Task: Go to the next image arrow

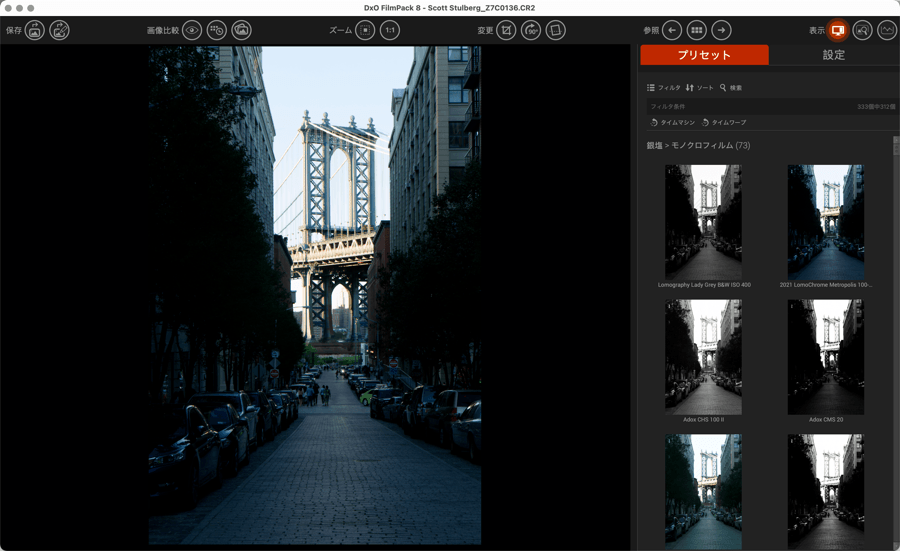Action: [721, 31]
